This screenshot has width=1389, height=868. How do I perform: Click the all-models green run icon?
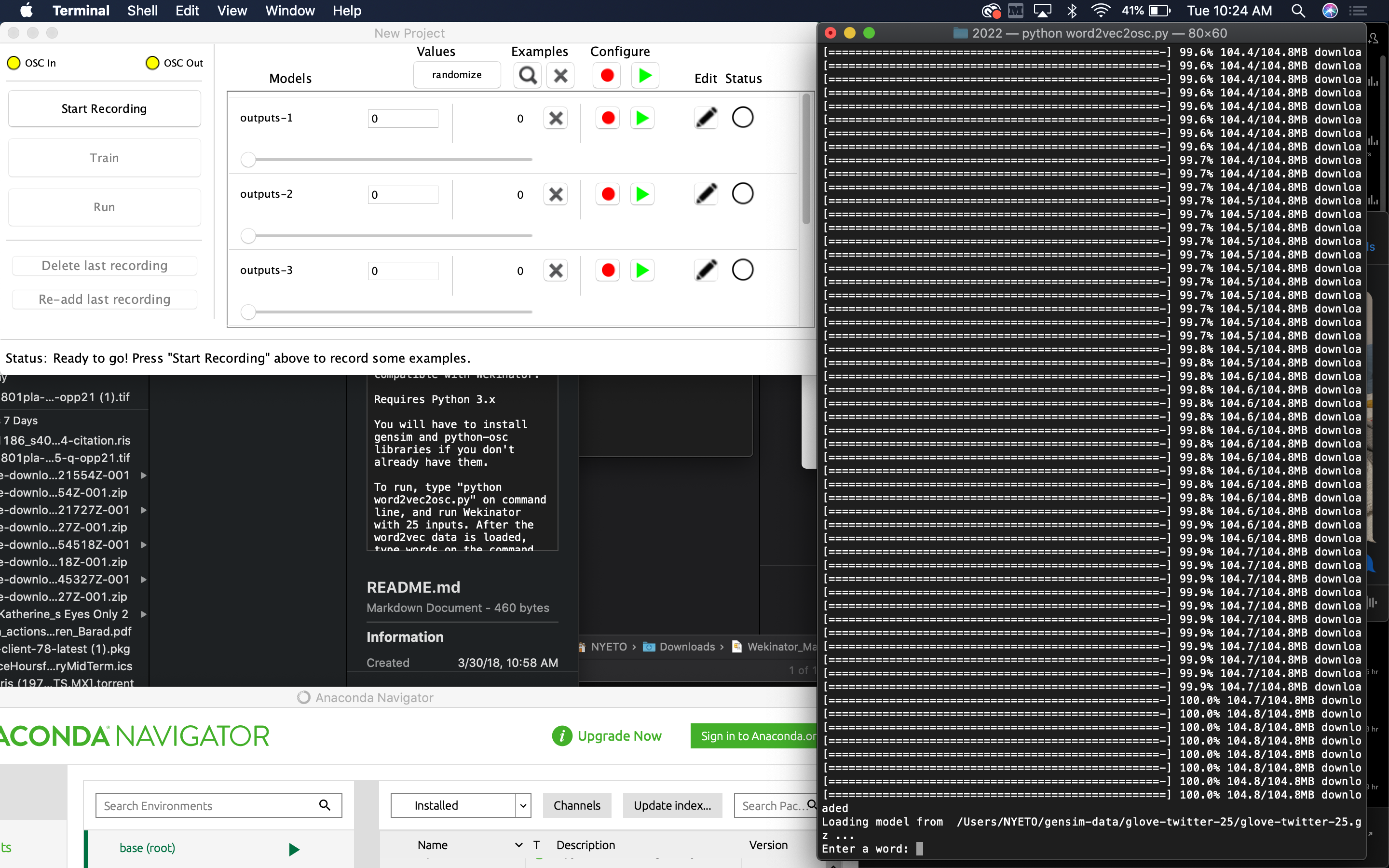coord(644,75)
